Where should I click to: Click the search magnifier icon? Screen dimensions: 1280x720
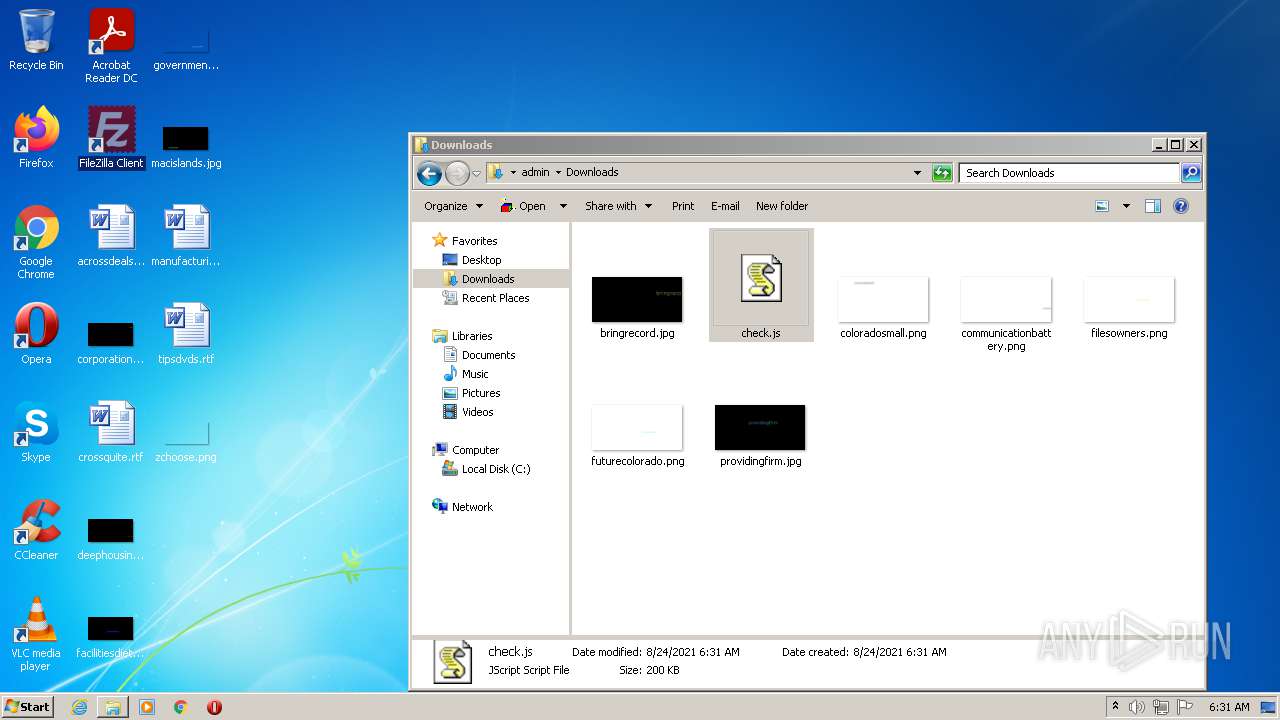click(x=1191, y=173)
